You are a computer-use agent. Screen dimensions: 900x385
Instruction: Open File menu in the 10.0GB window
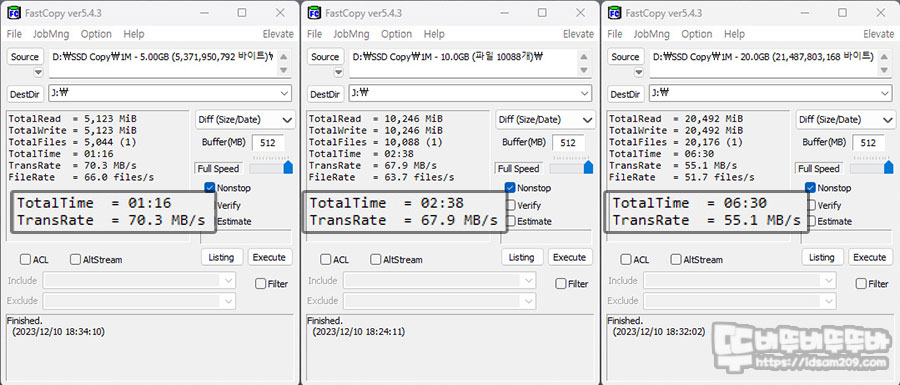[x=315, y=34]
